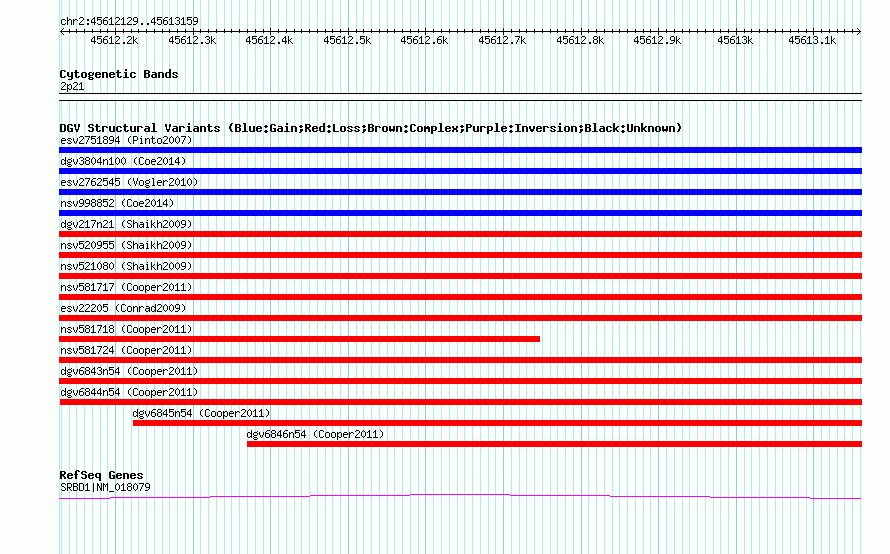Open the dgv6843n54 (Cooper2011) label
The image size is (890, 554).
129,371
